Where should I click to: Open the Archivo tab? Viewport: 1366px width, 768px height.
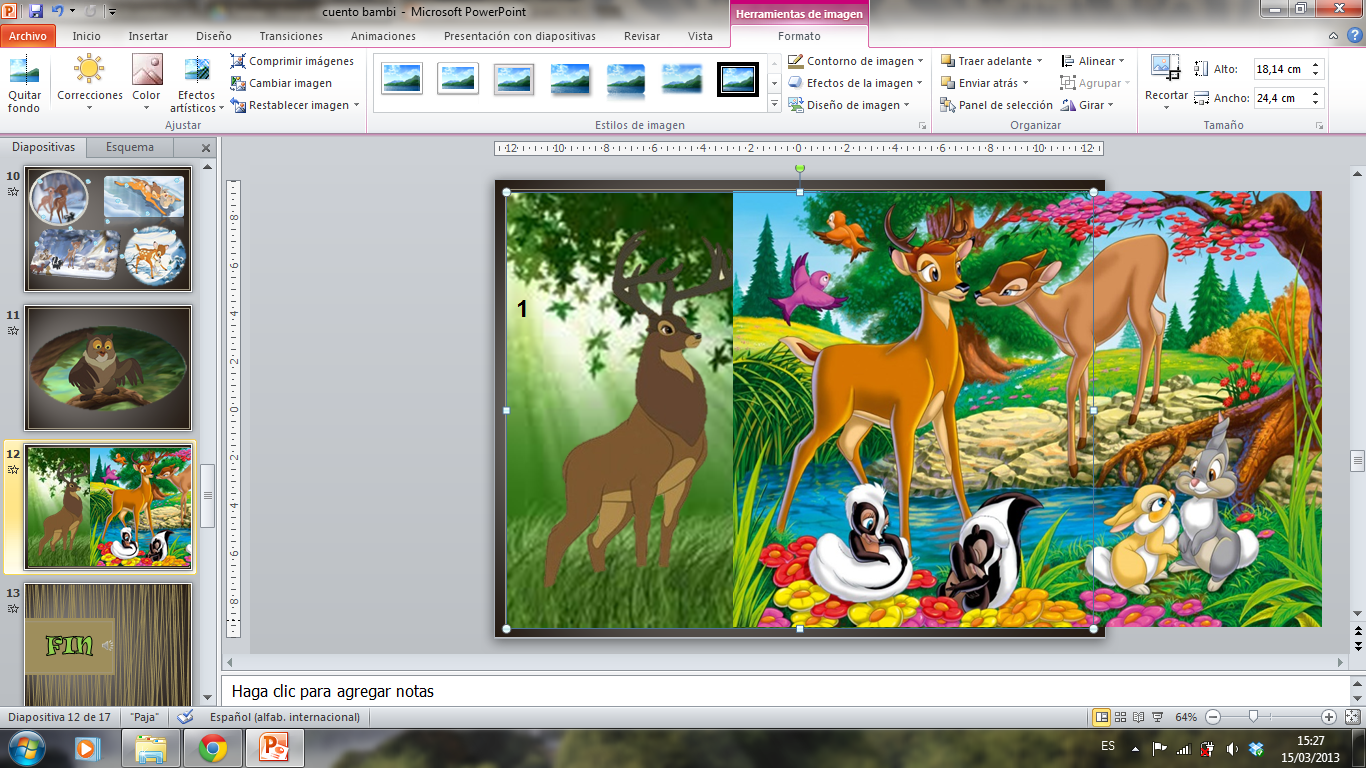tap(28, 36)
